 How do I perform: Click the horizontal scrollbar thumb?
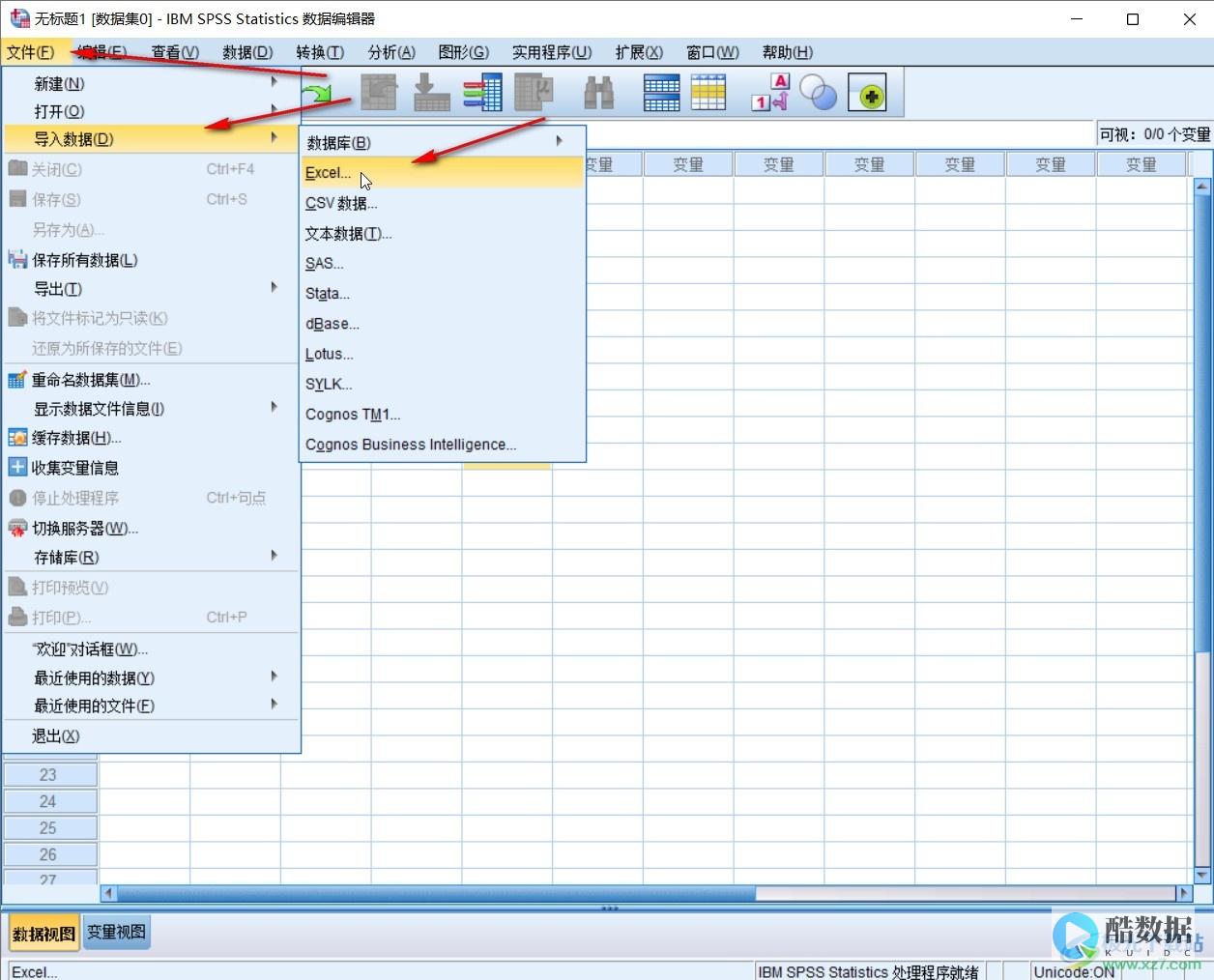tap(436, 894)
